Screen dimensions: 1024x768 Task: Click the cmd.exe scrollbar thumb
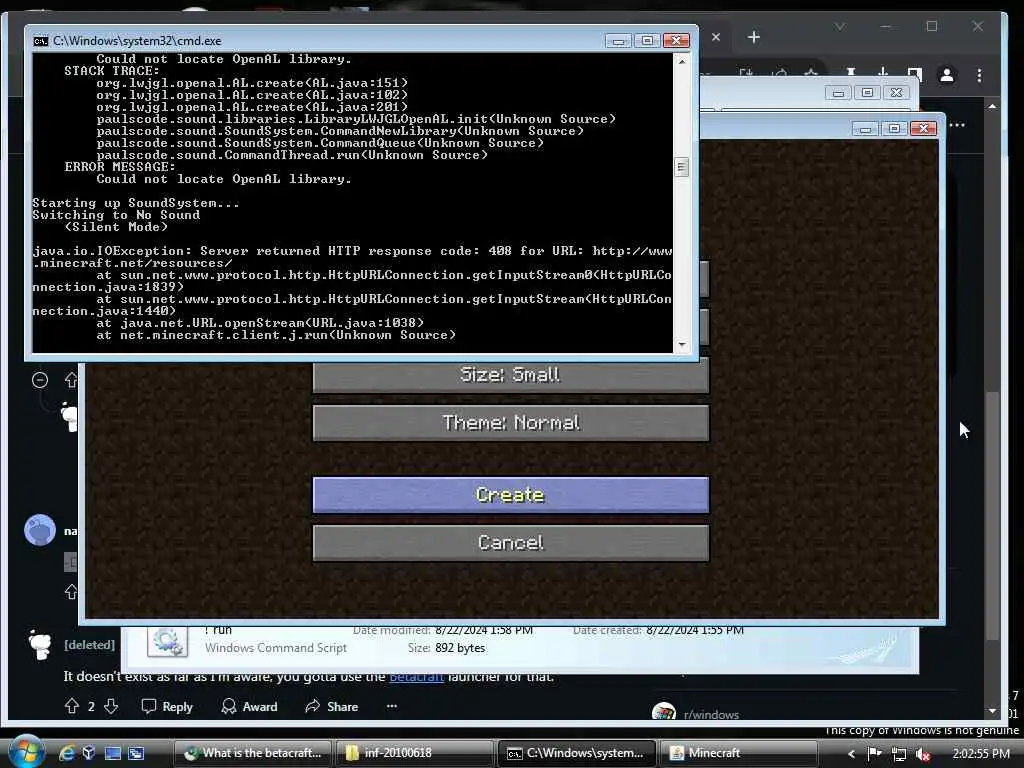(681, 167)
